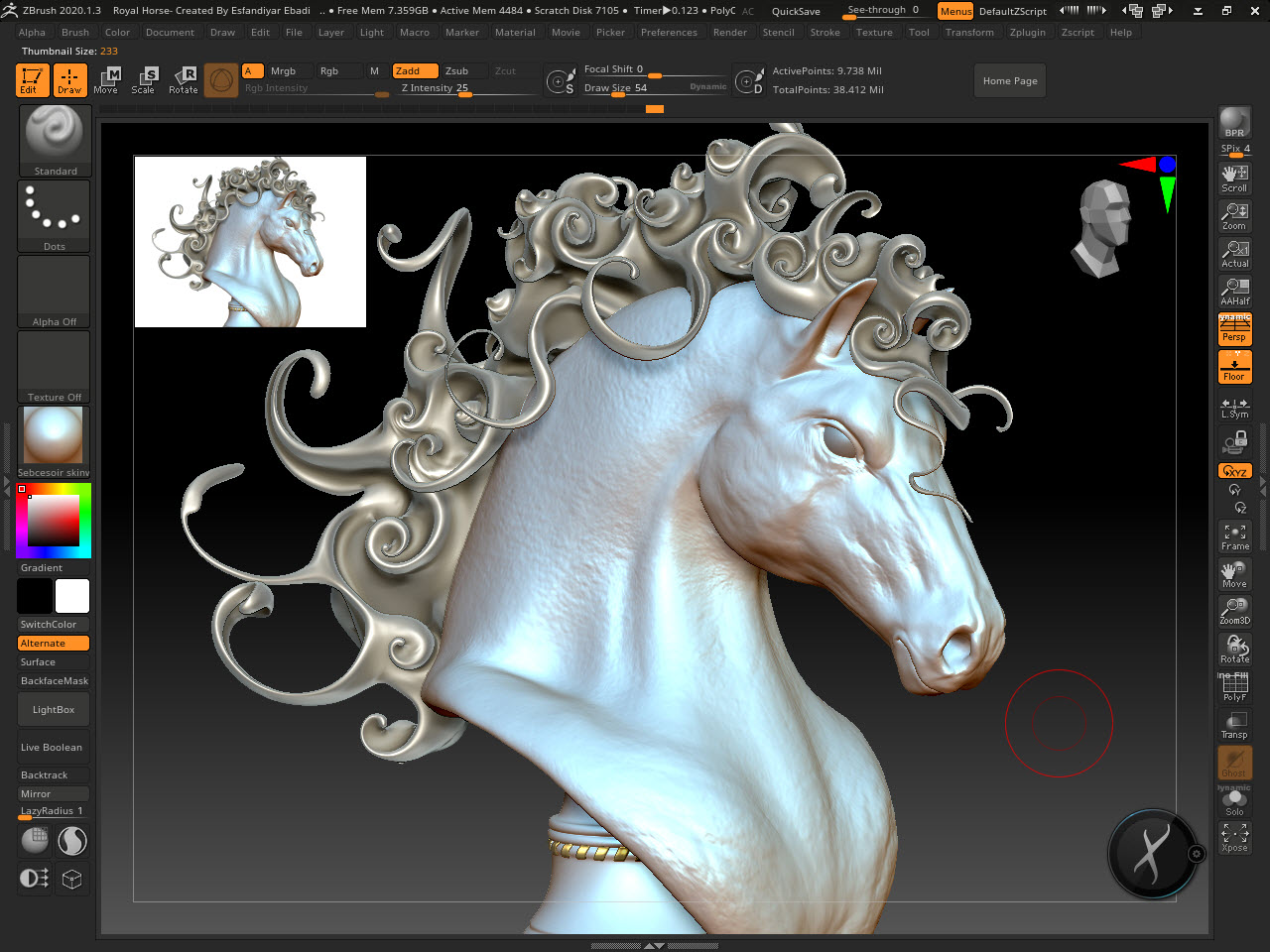Enable Solo mode icon
This screenshot has width=1270, height=952.
[1234, 801]
